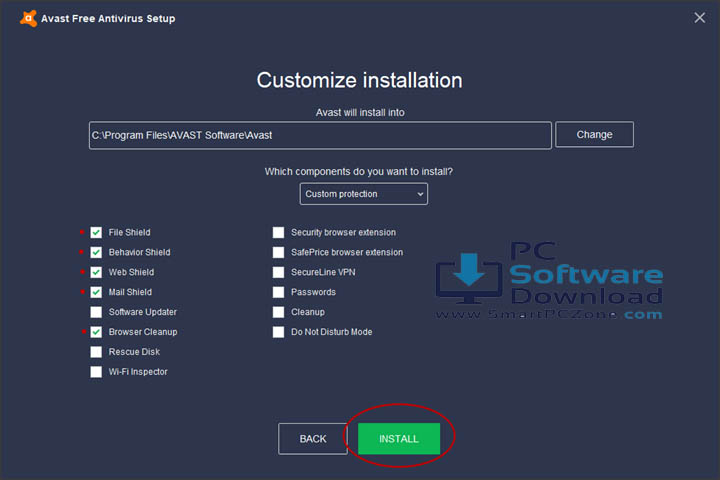This screenshot has height=480, width=720.
Task: Click the Do Not Disturb Mode label
Action: (x=332, y=332)
